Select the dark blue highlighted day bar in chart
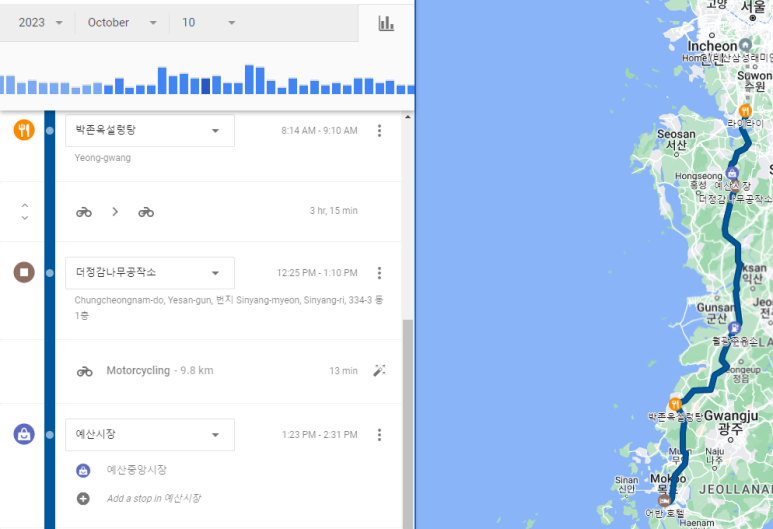The width and height of the screenshot is (773, 529). (206, 86)
